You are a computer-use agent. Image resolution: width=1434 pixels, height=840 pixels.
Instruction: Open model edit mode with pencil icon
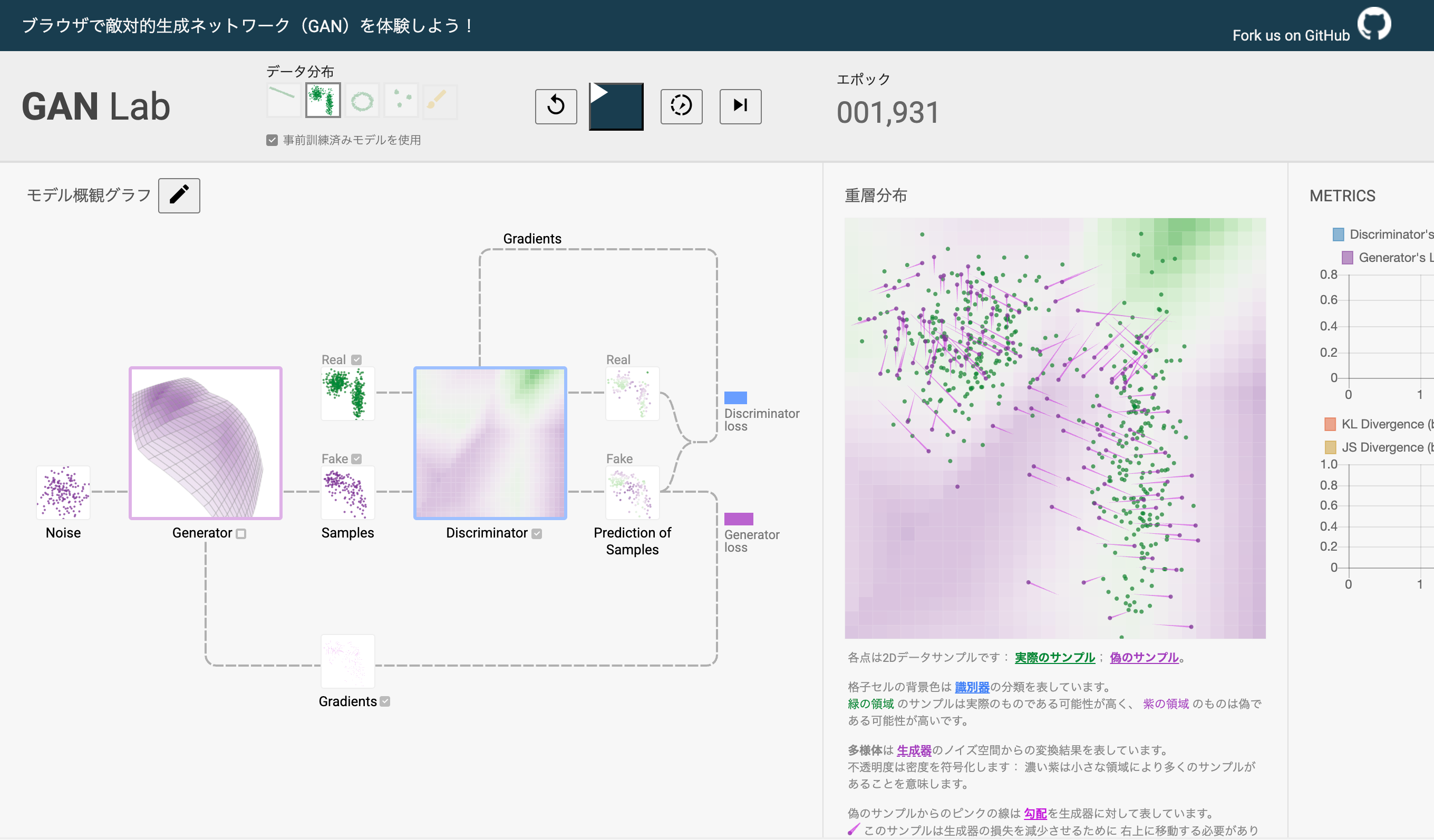(x=179, y=195)
